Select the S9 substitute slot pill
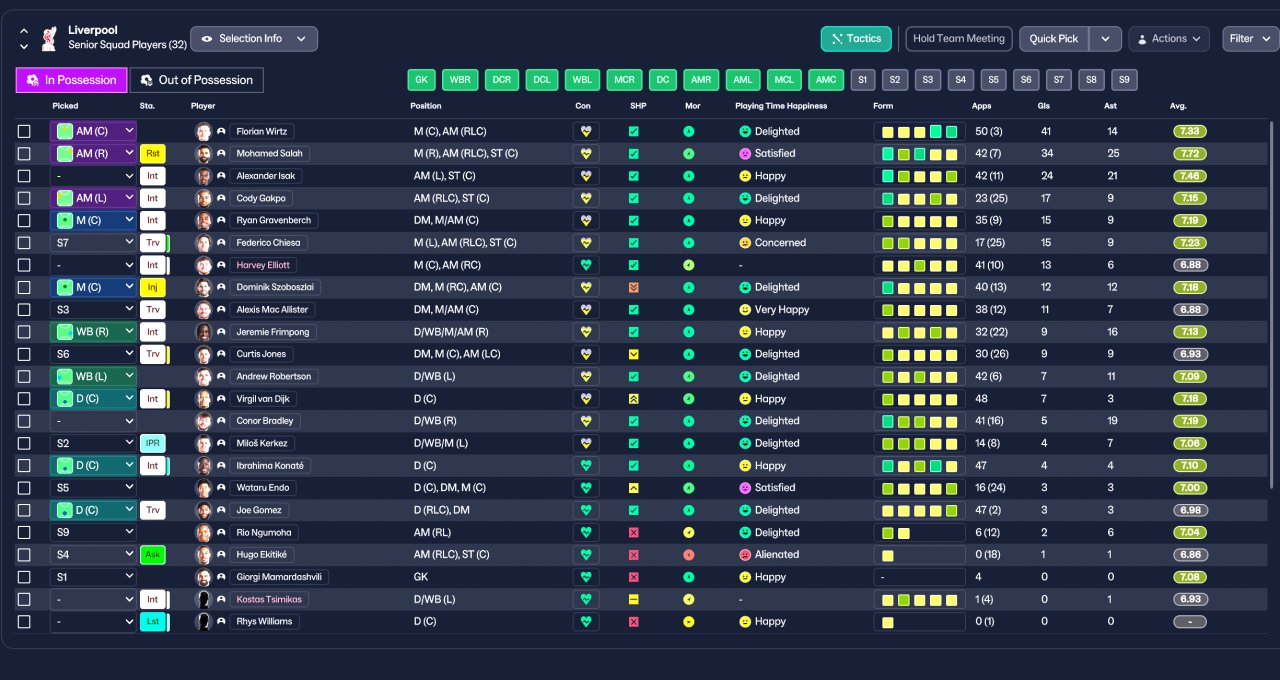The height and width of the screenshot is (680, 1280). point(1124,80)
